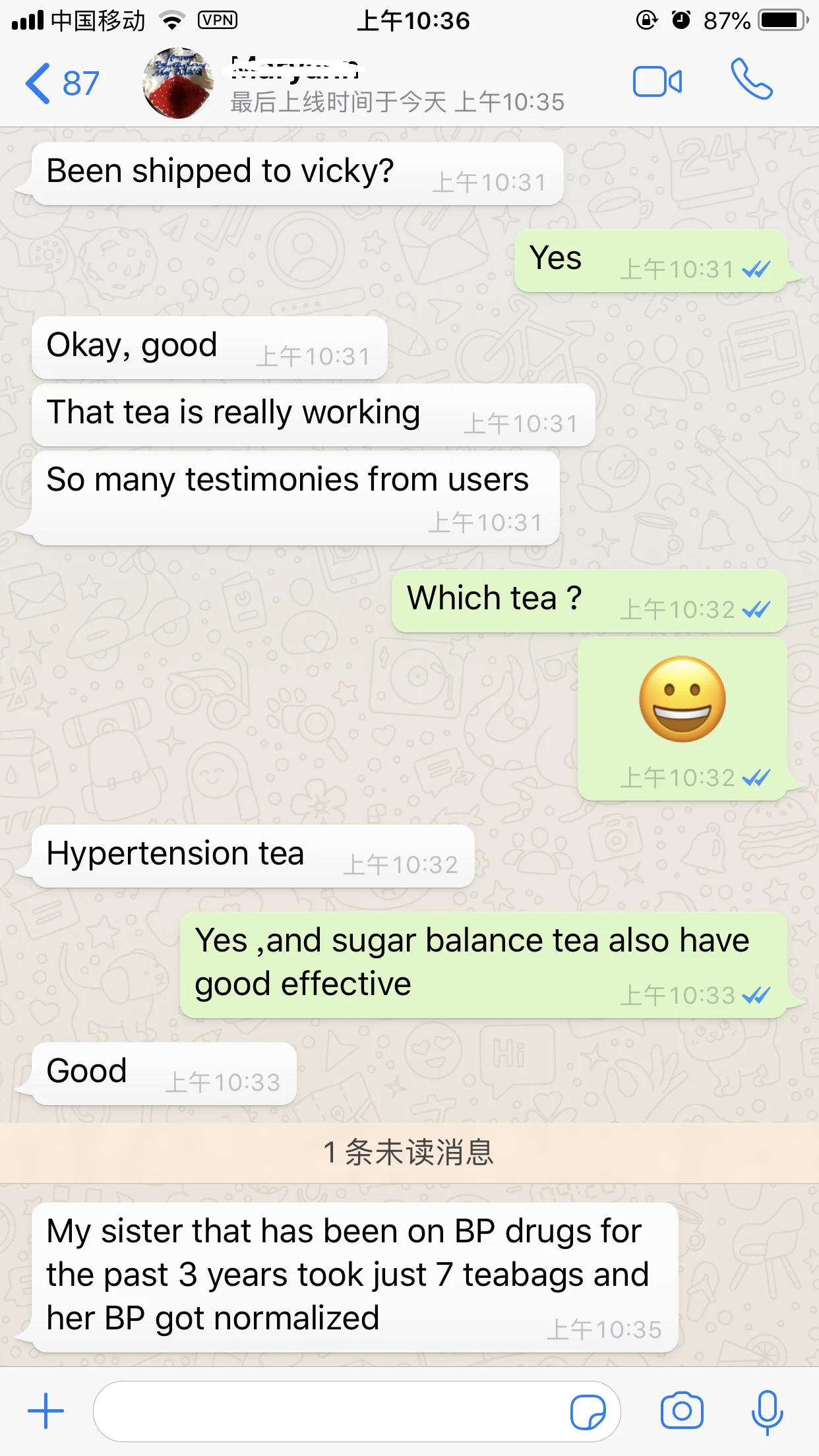Start a voice call using phone icon

[751, 80]
